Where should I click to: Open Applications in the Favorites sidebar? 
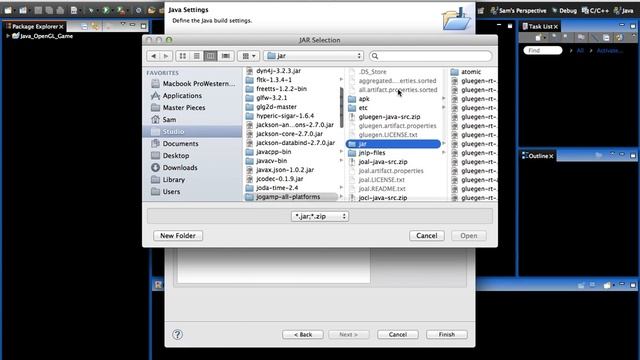click(x=176, y=96)
